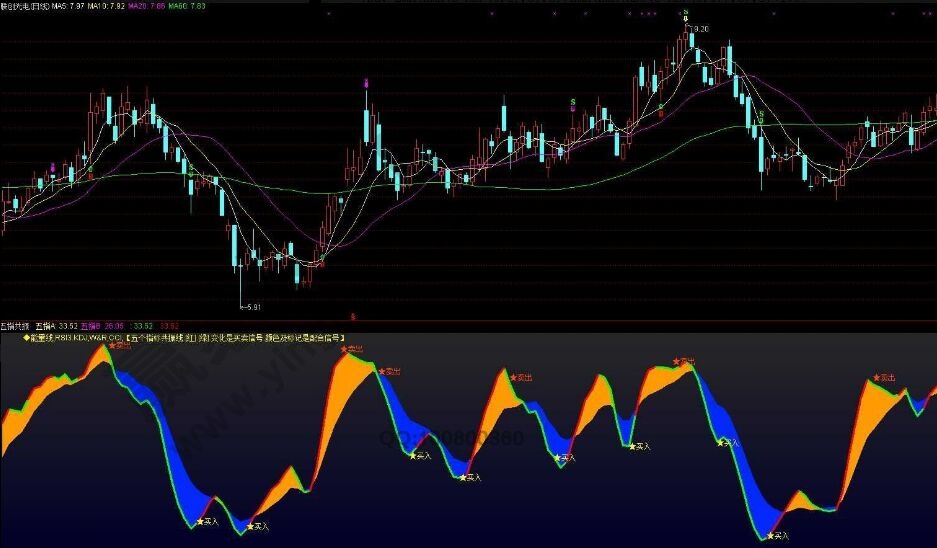
Task: Click the green MA60 line at chart's right edge
Action: (925, 120)
